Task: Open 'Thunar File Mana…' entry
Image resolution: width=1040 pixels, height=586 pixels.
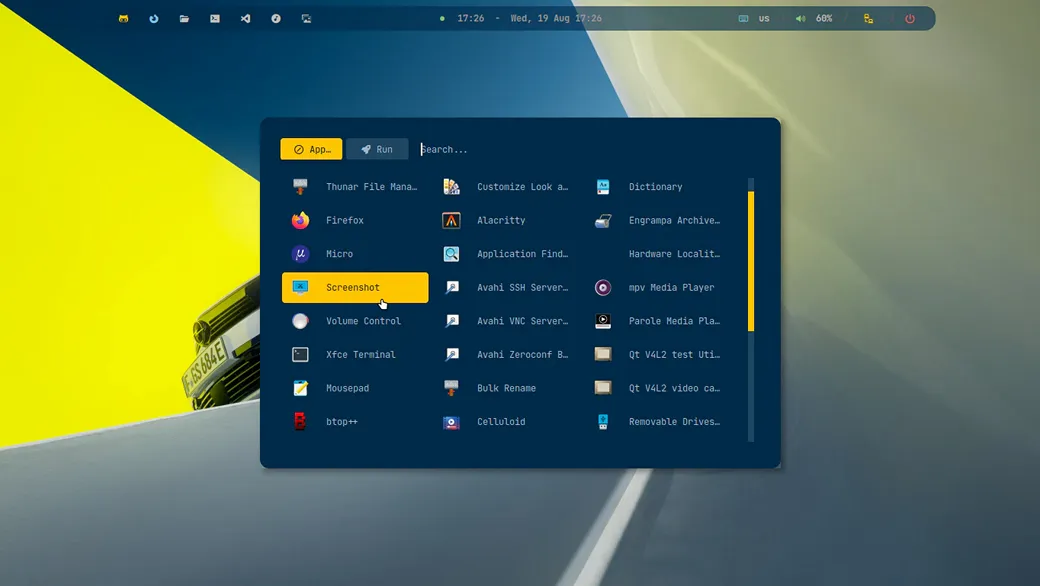Action: pyautogui.click(x=355, y=187)
